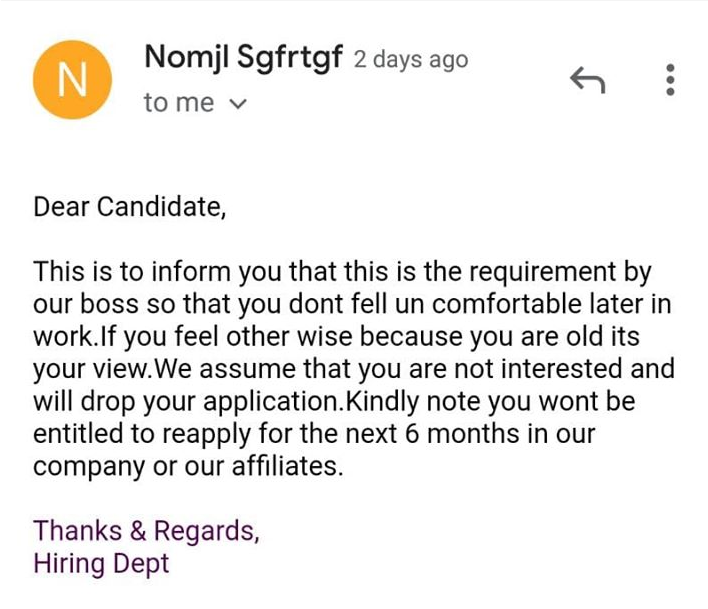Click the word 'inform' in first line
Viewport: 708px width, 609px height.
click(191, 272)
